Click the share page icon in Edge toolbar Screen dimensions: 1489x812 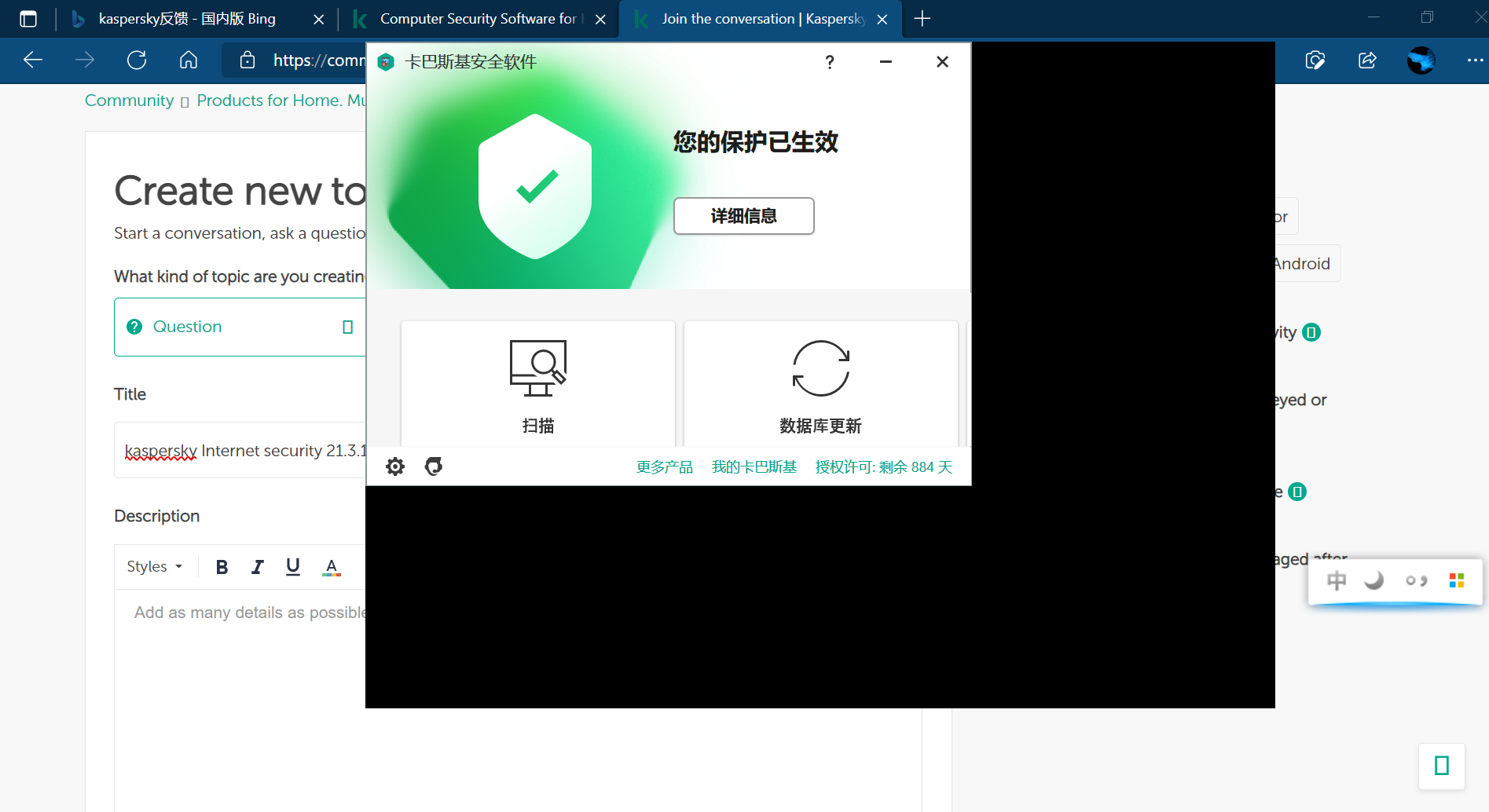click(x=1367, y=60)
